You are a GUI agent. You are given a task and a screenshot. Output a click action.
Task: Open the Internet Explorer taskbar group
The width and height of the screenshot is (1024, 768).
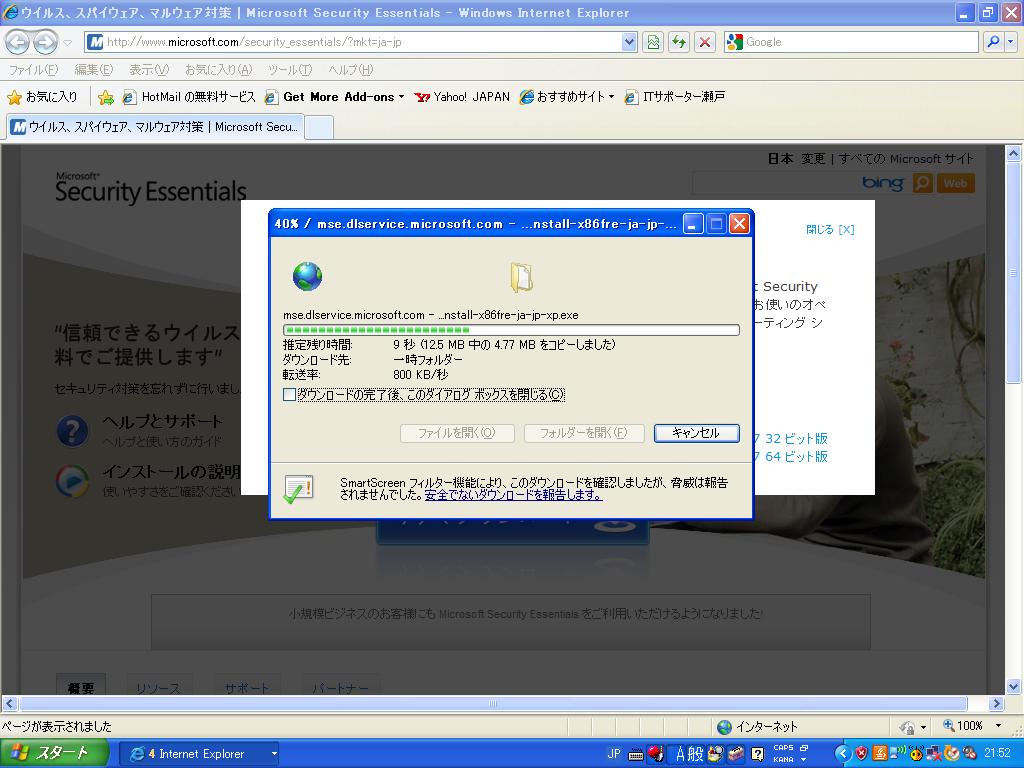click(x=201, y=754)
